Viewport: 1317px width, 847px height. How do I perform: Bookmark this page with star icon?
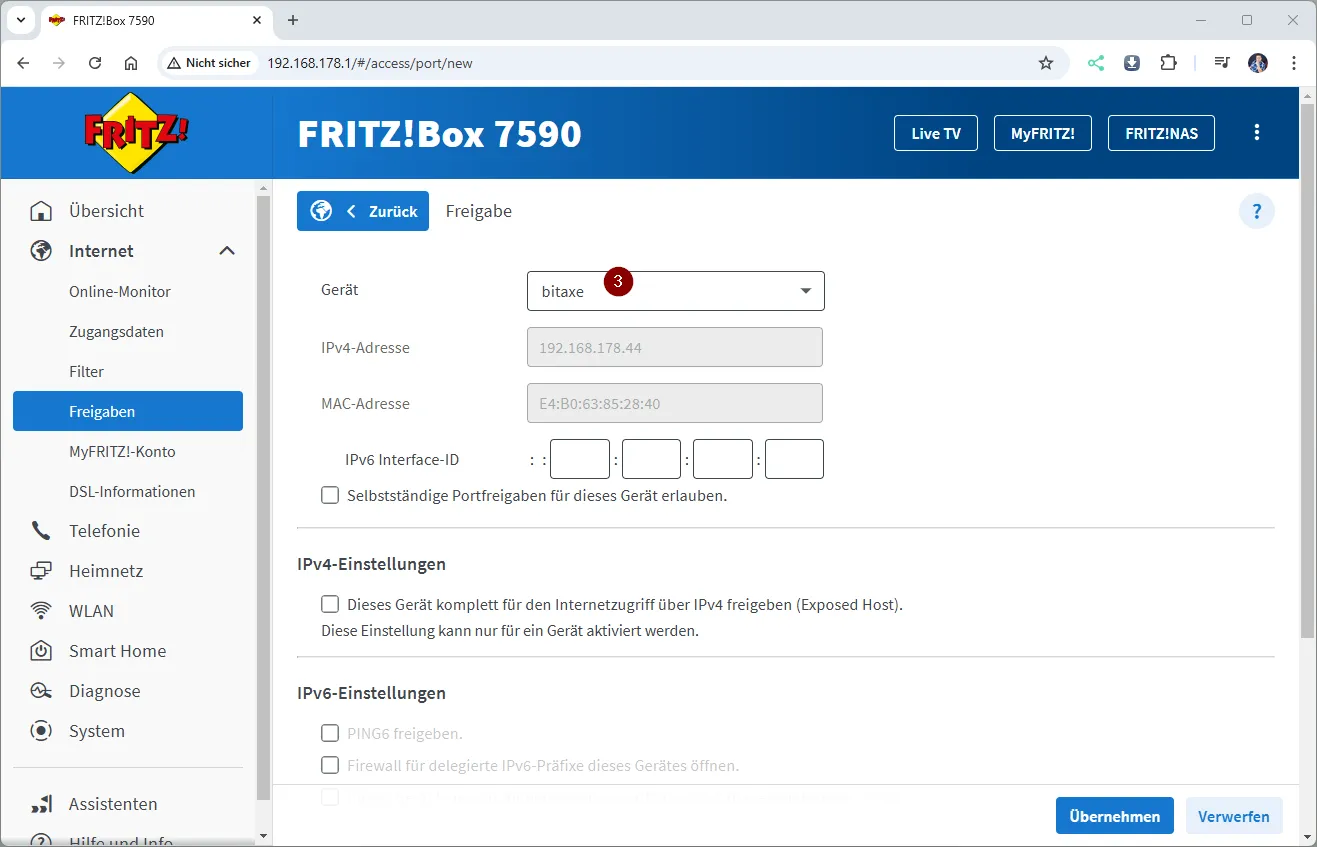1046,63
